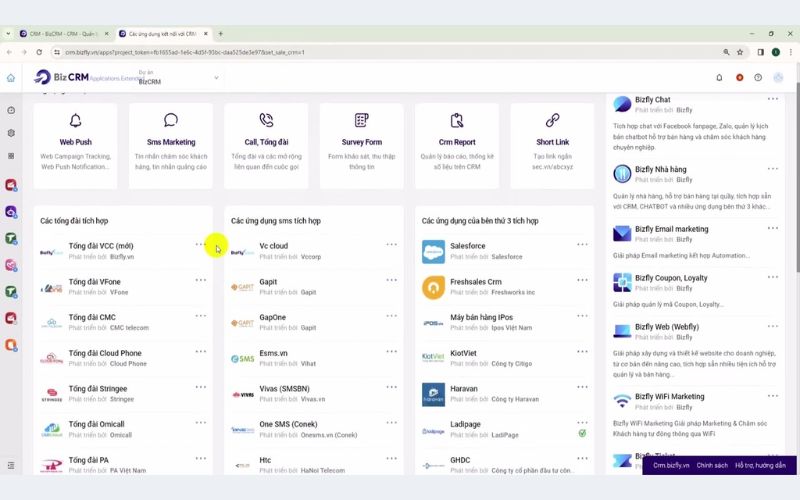Open three-dot menu for Vc cloud
Screen dimensions: 800x500
coord(391,244)
